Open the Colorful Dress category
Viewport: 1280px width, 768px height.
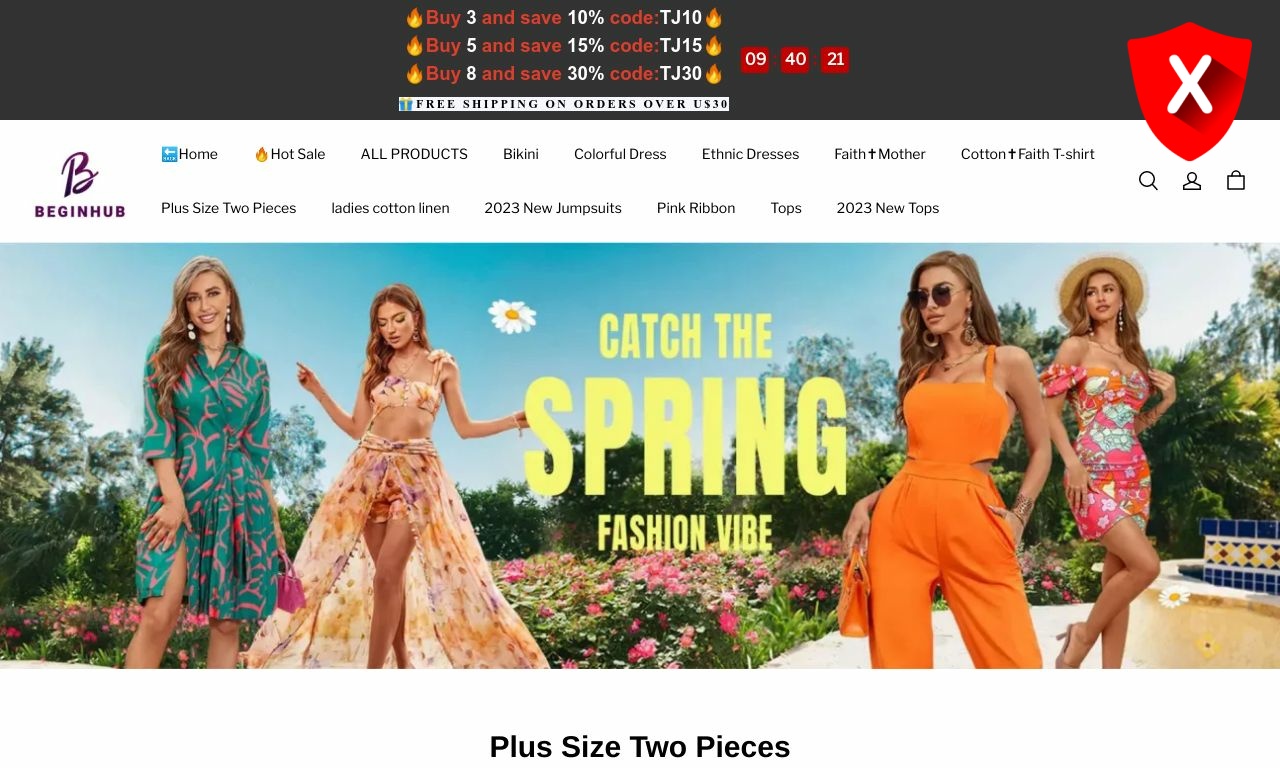[x=620, y=154]
